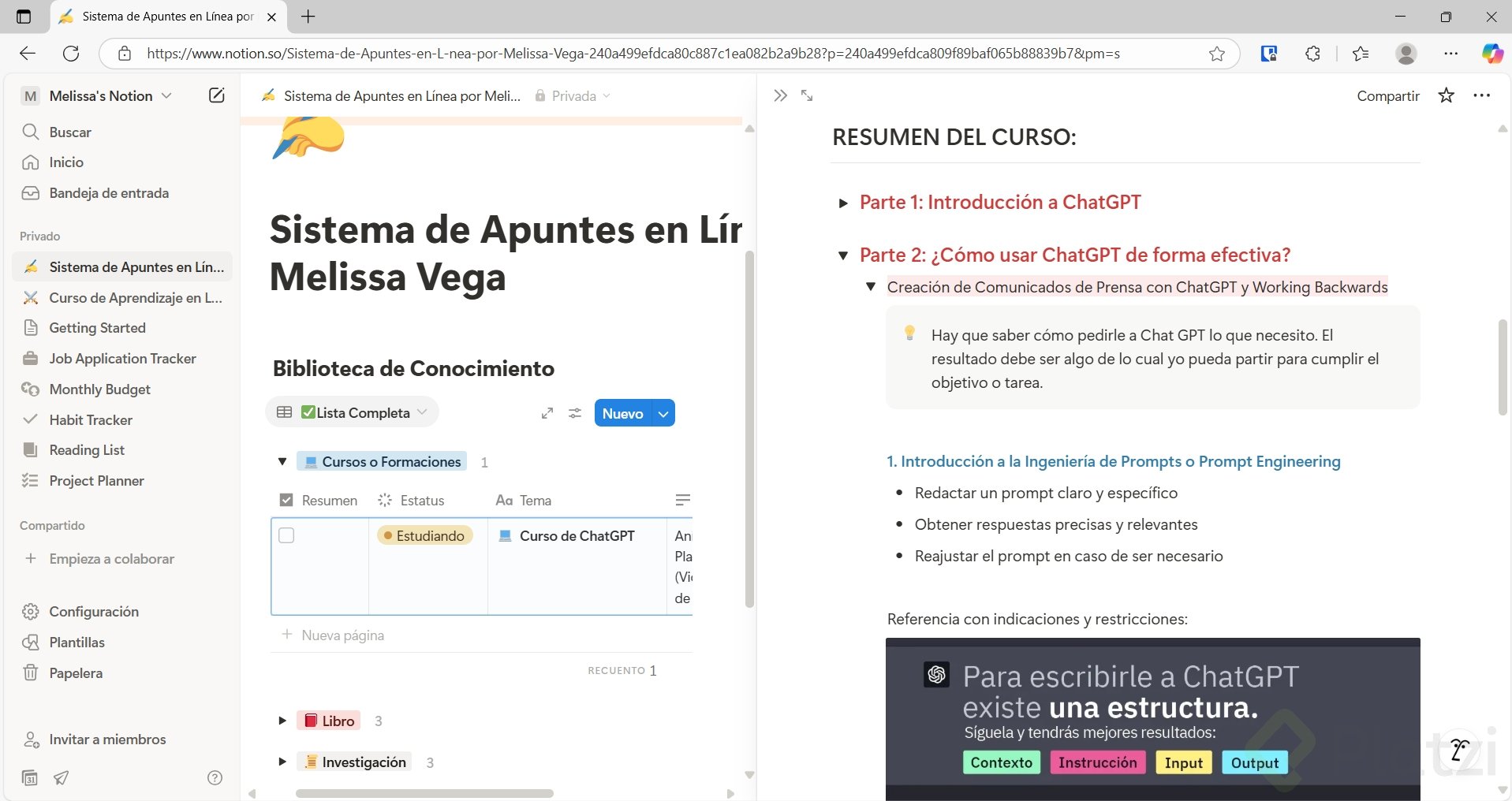This screenshot has height=801, width=1512.
Task: Open Habit Tracker page
Action: tap(122, 420)
